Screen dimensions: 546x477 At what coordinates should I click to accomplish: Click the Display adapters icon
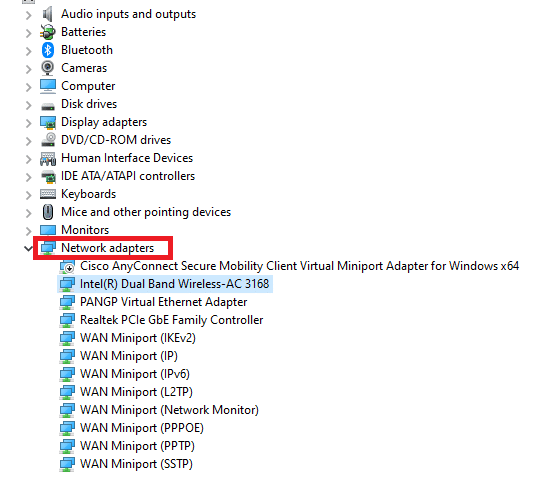pos(48,123)
